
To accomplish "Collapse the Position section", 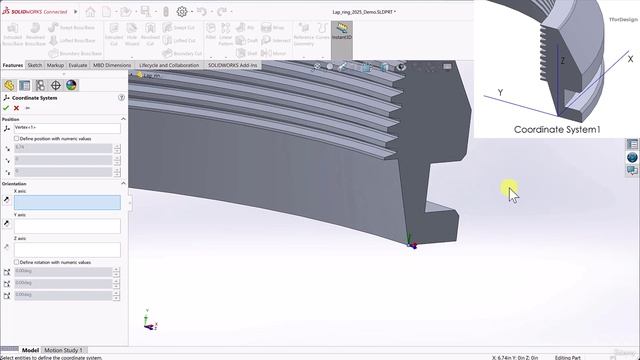I will [x=123, y=119].
